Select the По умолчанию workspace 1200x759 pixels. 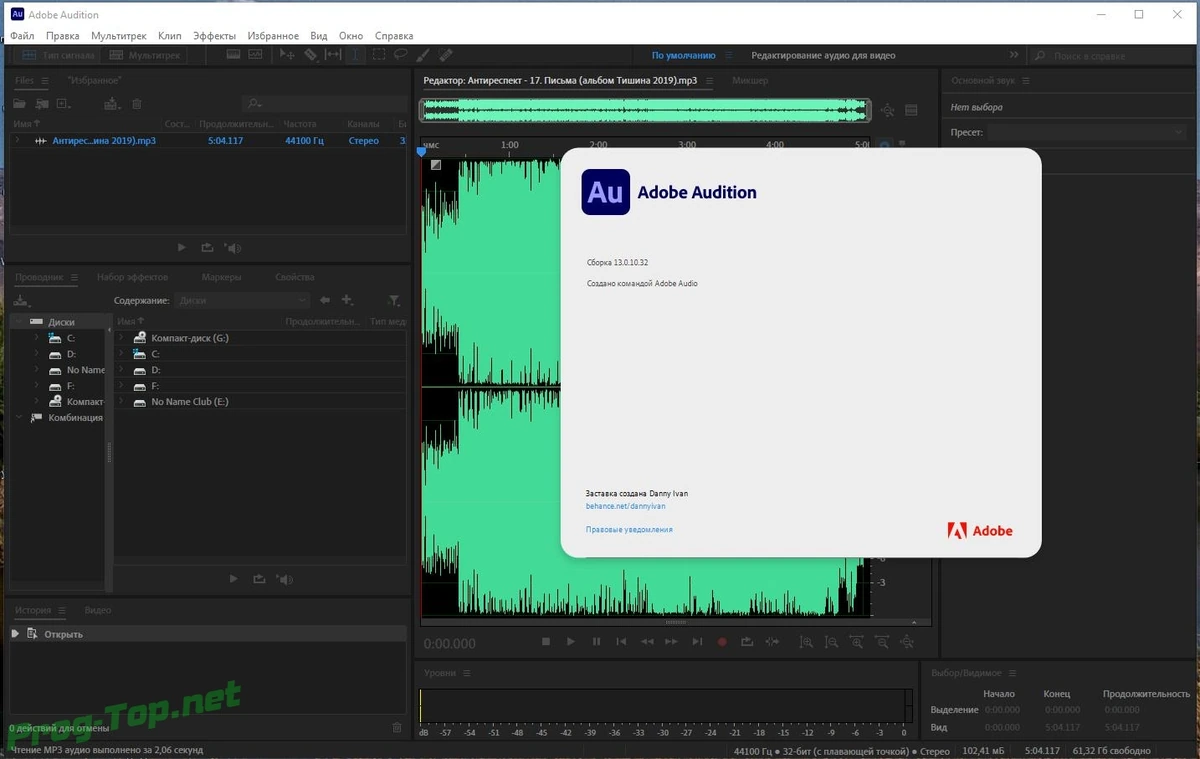(x=684, y=55)
